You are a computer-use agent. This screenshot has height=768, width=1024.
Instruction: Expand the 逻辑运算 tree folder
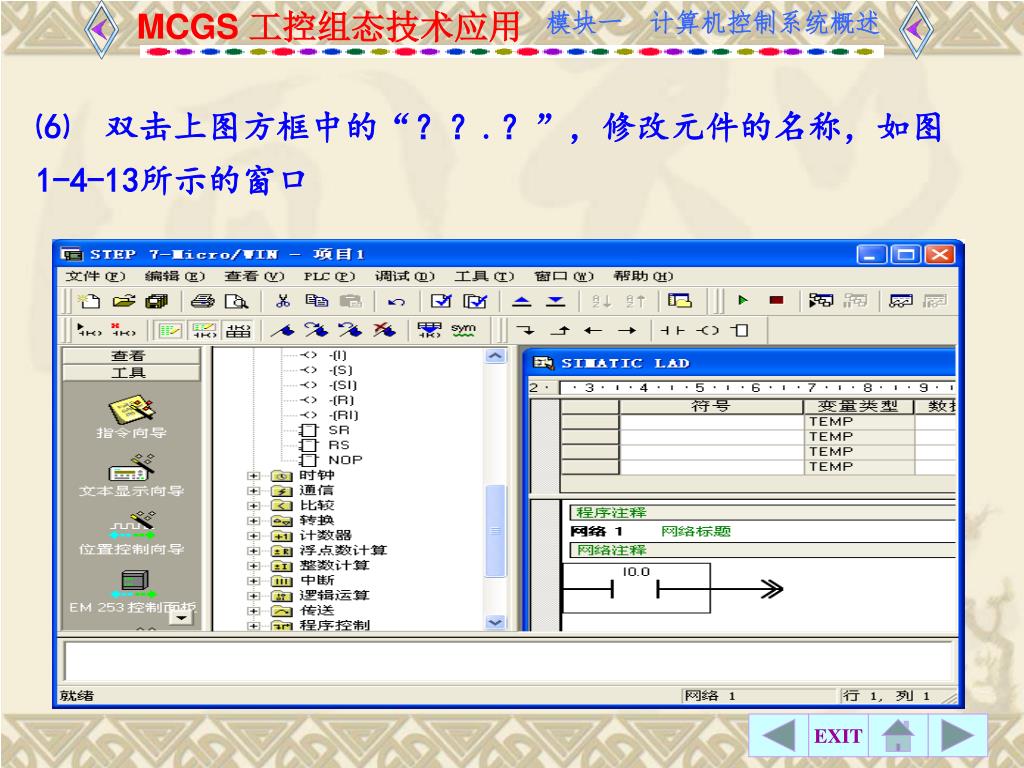click(253, 596)
